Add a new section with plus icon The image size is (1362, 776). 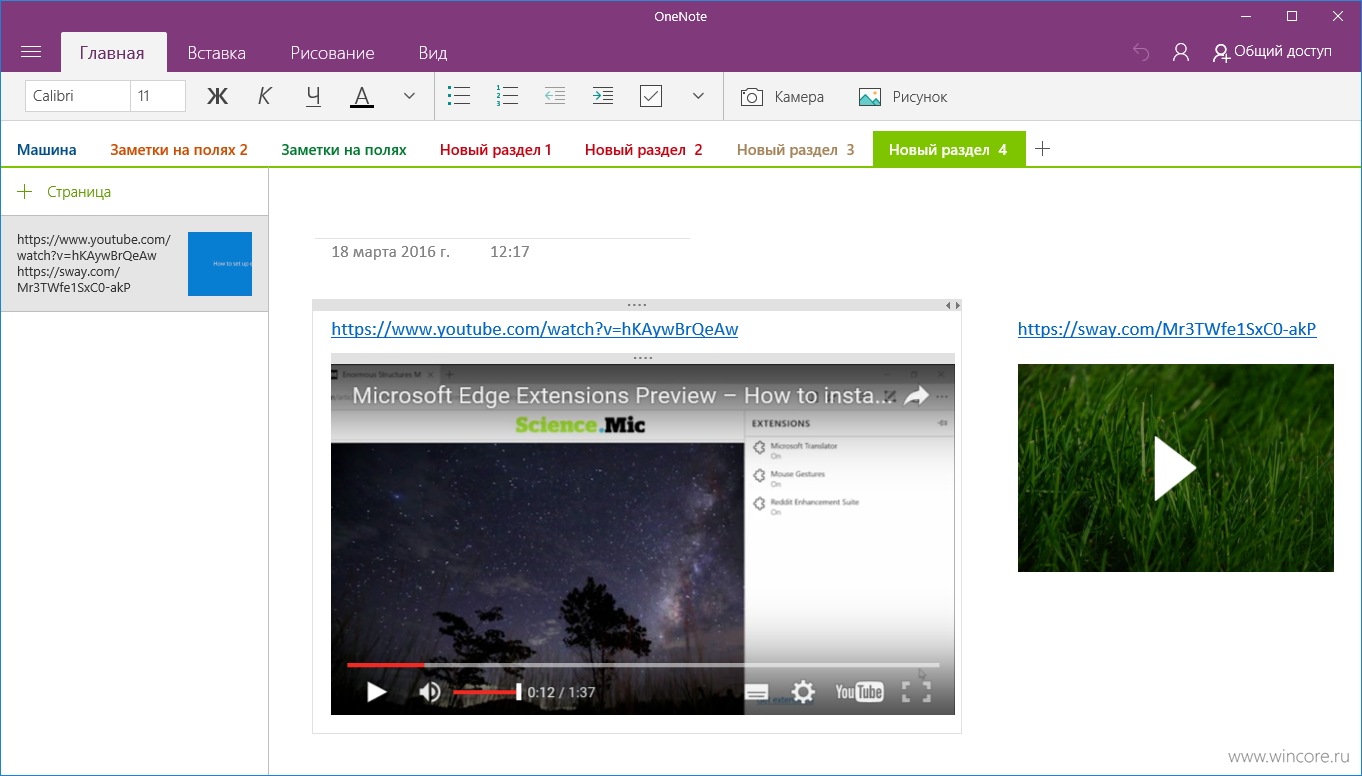click(1042, 149)
